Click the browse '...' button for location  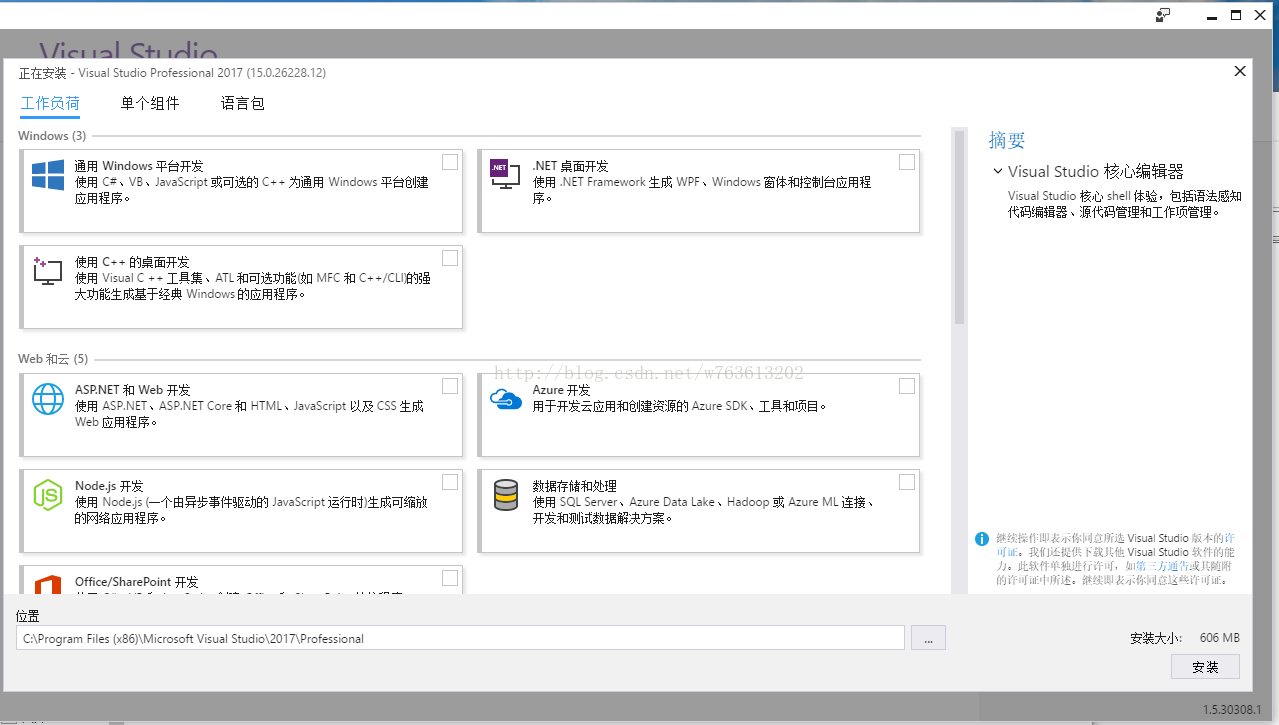coord(928,638)
